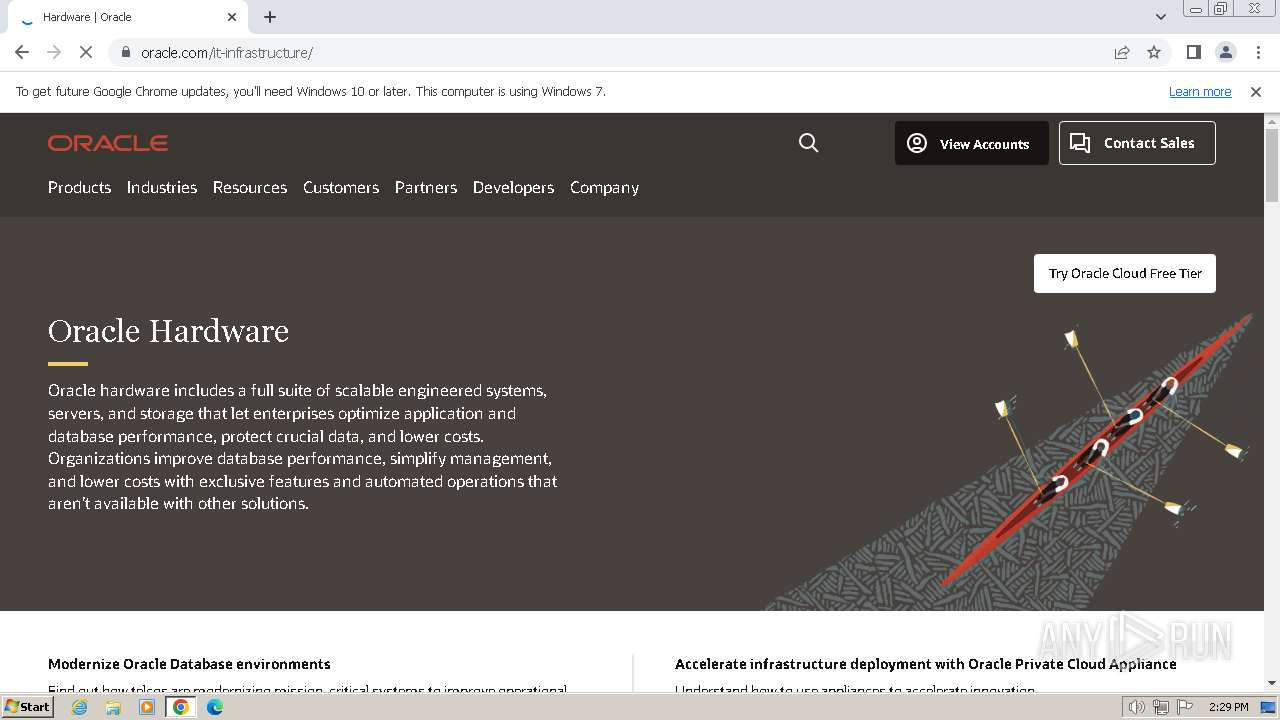Open the Industries menu
Screen dimensions: 1280x720
(x=162, y=187)
